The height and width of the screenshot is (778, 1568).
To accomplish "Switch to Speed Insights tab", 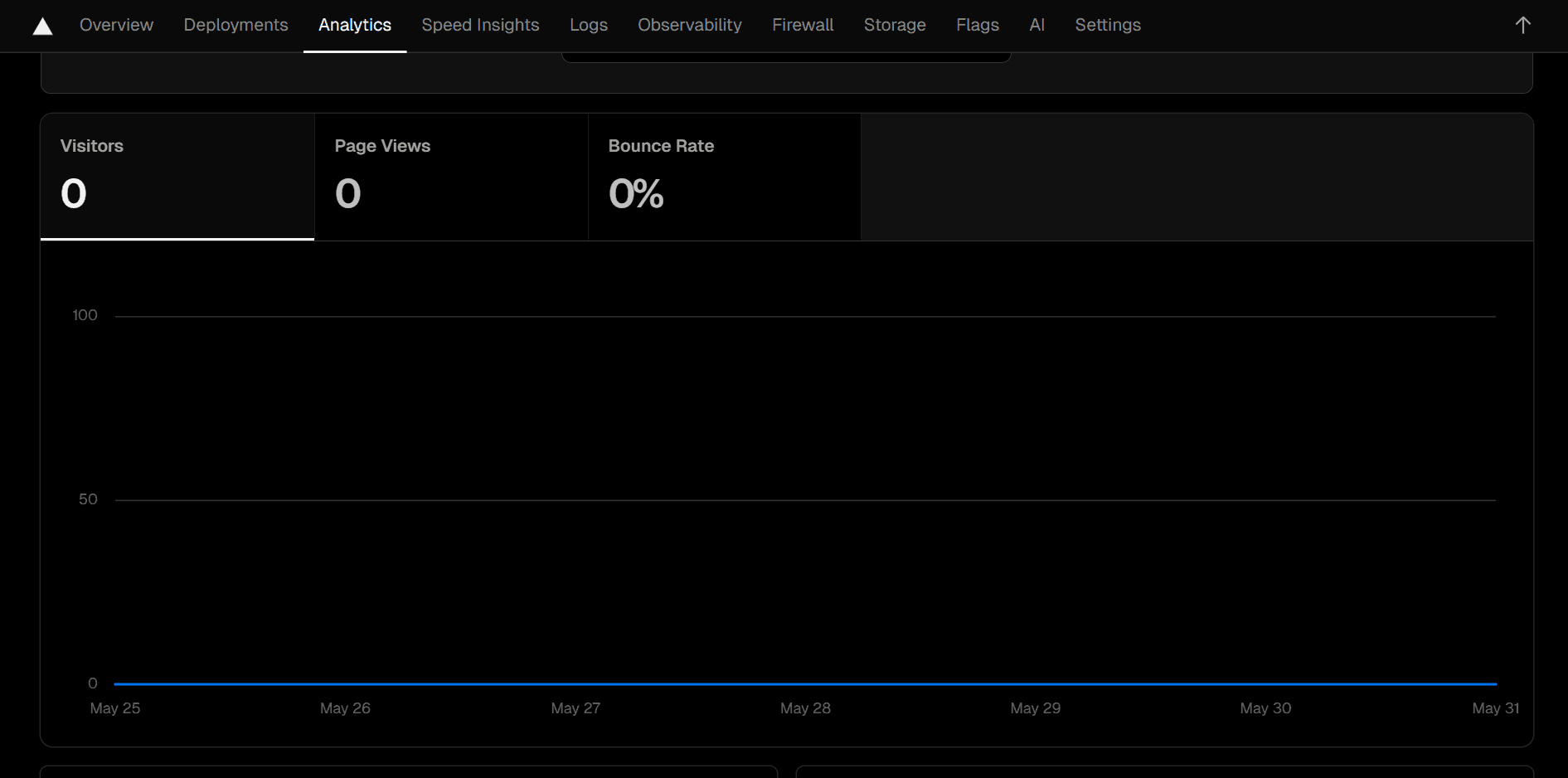I will [480, 25].
